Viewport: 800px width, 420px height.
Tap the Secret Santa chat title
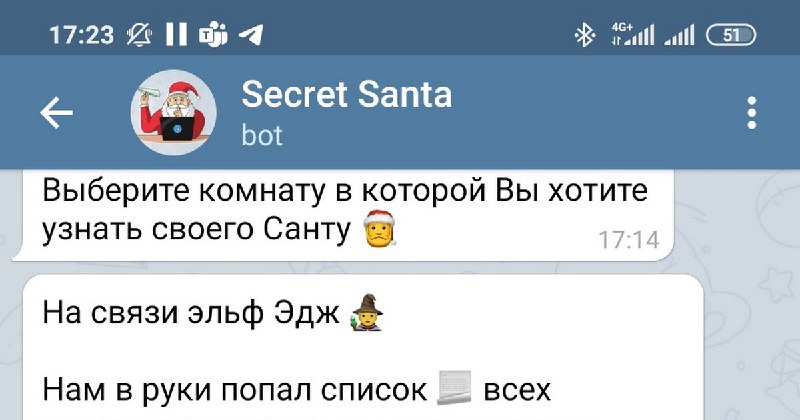346,95
